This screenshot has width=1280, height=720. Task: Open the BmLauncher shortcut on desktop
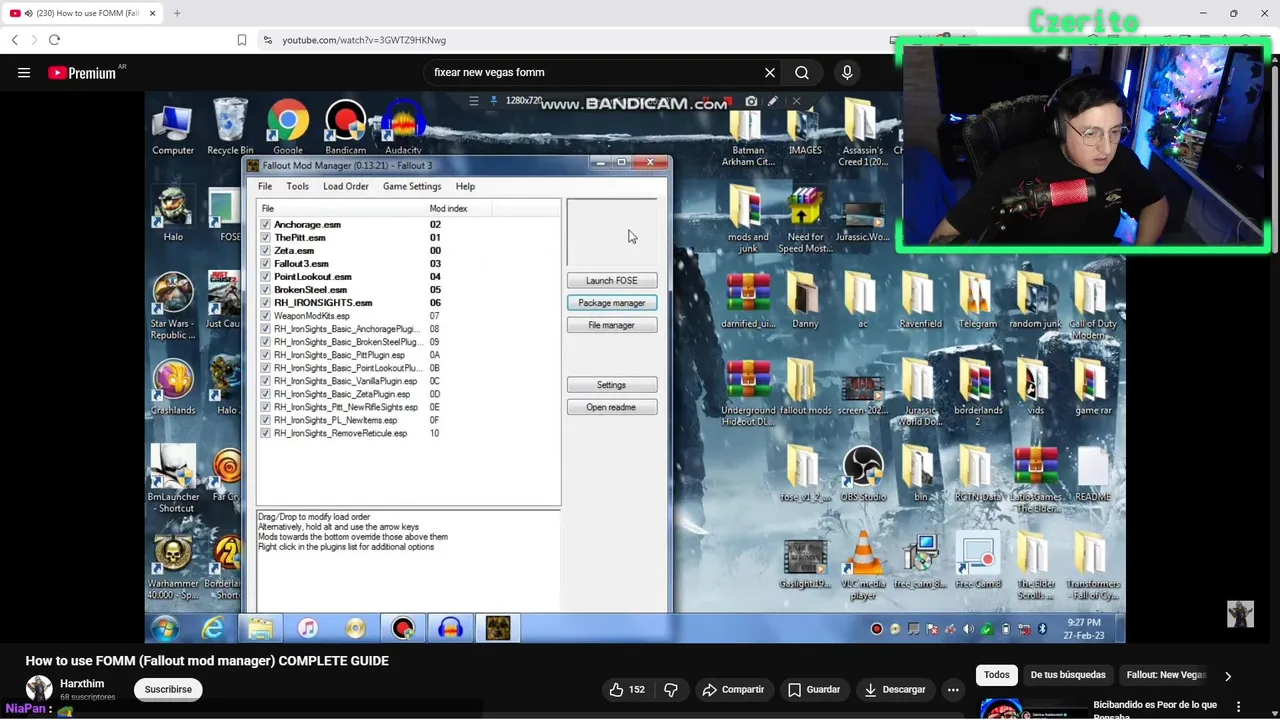172,479
